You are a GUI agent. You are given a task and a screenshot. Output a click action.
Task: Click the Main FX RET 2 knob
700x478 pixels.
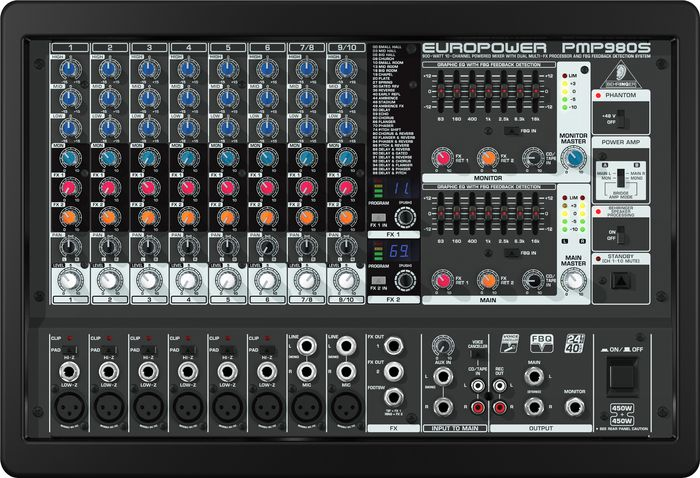pyautogui.click(x=488, y=280)
